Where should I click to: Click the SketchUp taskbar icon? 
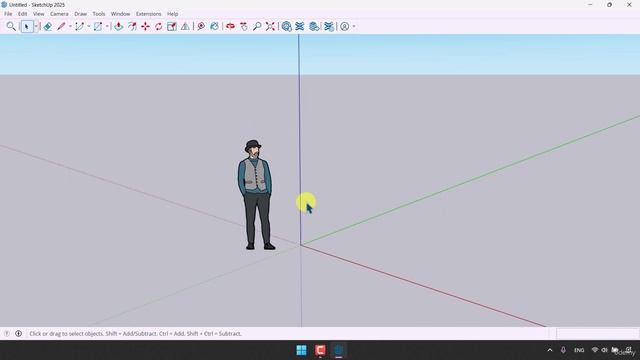[339, 350]
